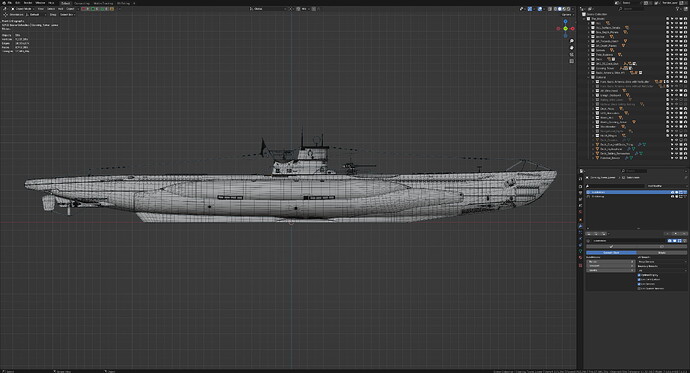
Task: Expand the Aft_Torpedo_Hatch collection
Action: [x=589, y=41]
